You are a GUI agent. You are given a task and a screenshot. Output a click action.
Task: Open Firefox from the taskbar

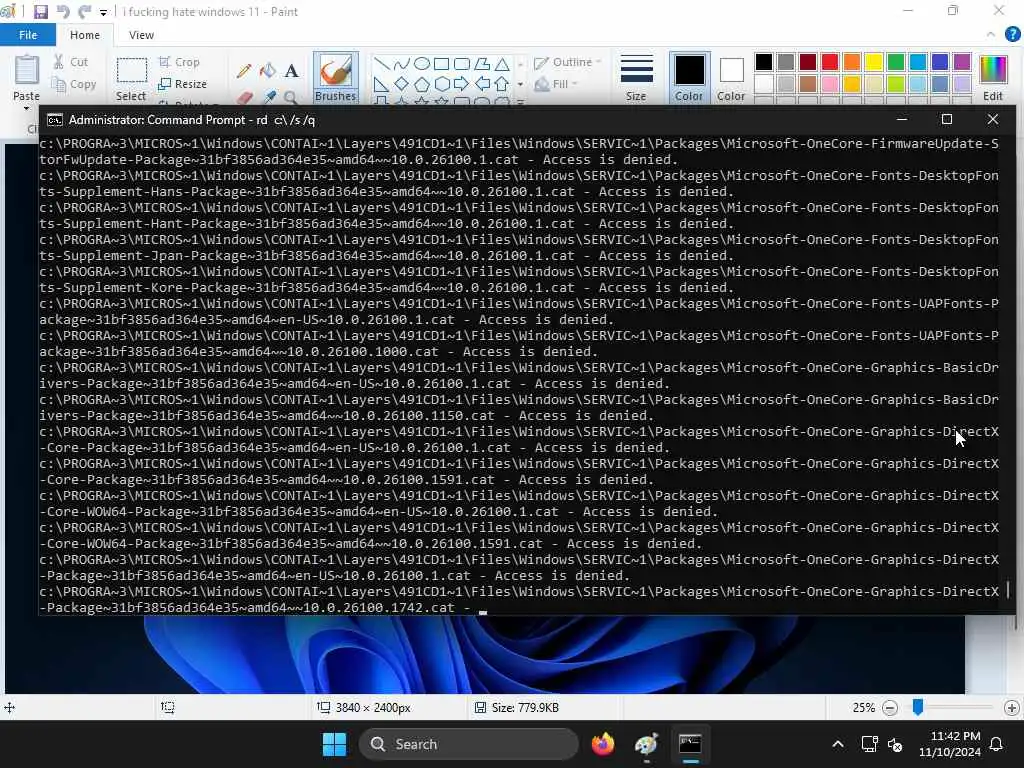coord(603,744)
